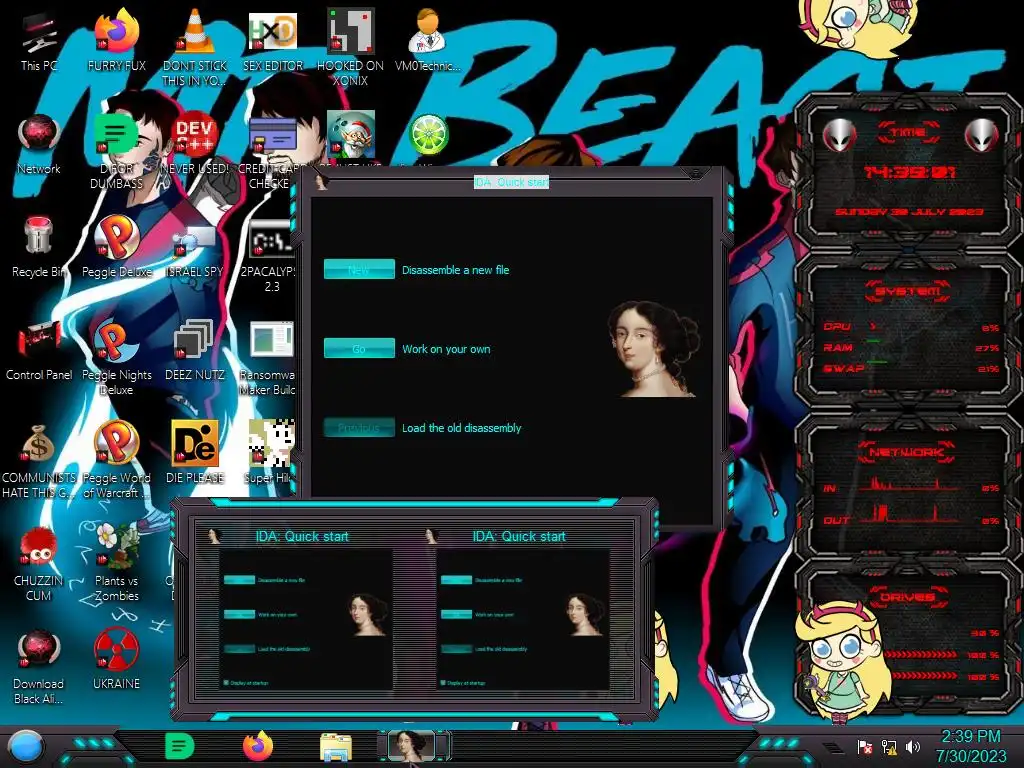
Task: Click the SUNDAY 30 JULY 2023 date text
Action: point(908,212)
